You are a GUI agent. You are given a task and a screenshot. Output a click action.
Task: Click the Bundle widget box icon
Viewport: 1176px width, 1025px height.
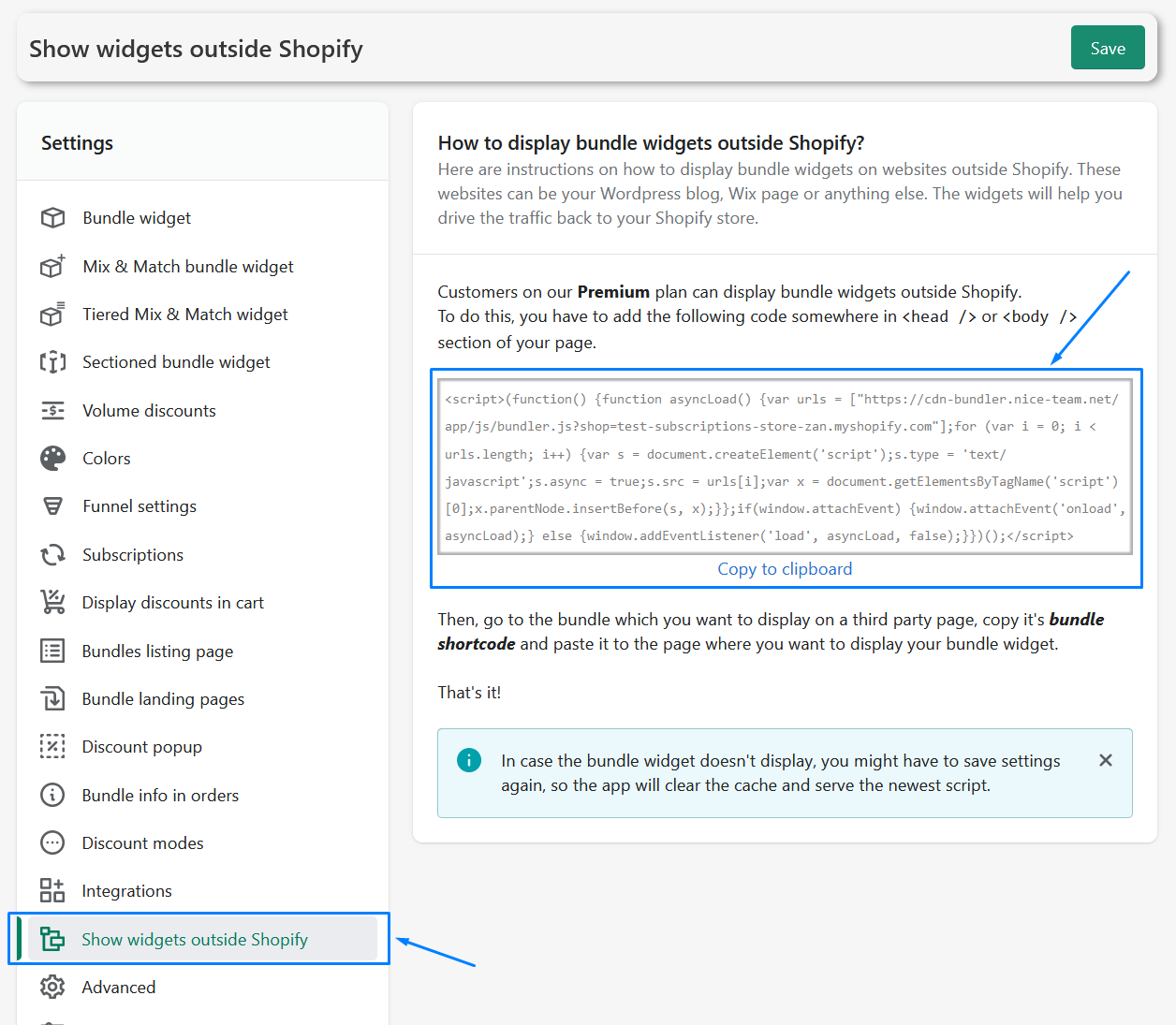point(52,218)
